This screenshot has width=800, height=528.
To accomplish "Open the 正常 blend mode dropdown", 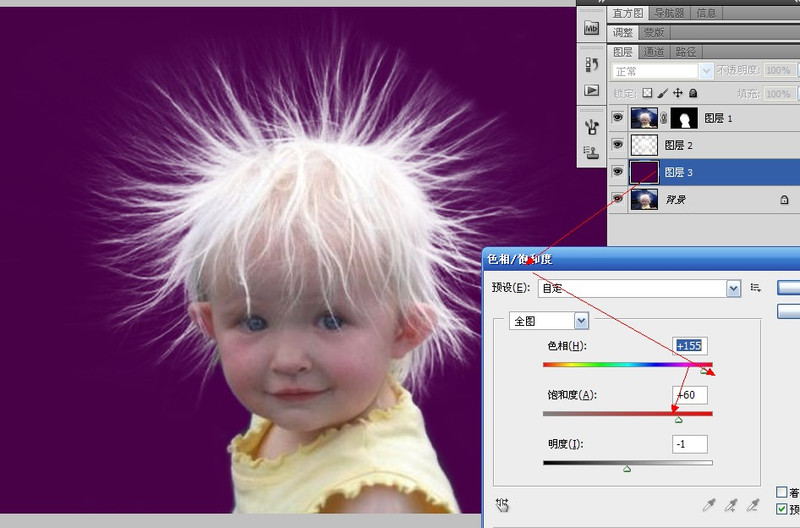I will point(662,71).
